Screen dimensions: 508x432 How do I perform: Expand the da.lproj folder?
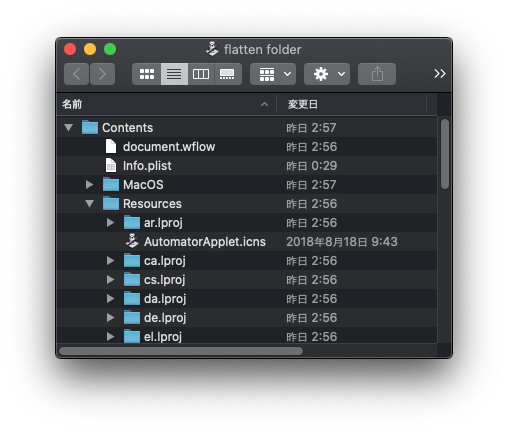coord(110,299)
